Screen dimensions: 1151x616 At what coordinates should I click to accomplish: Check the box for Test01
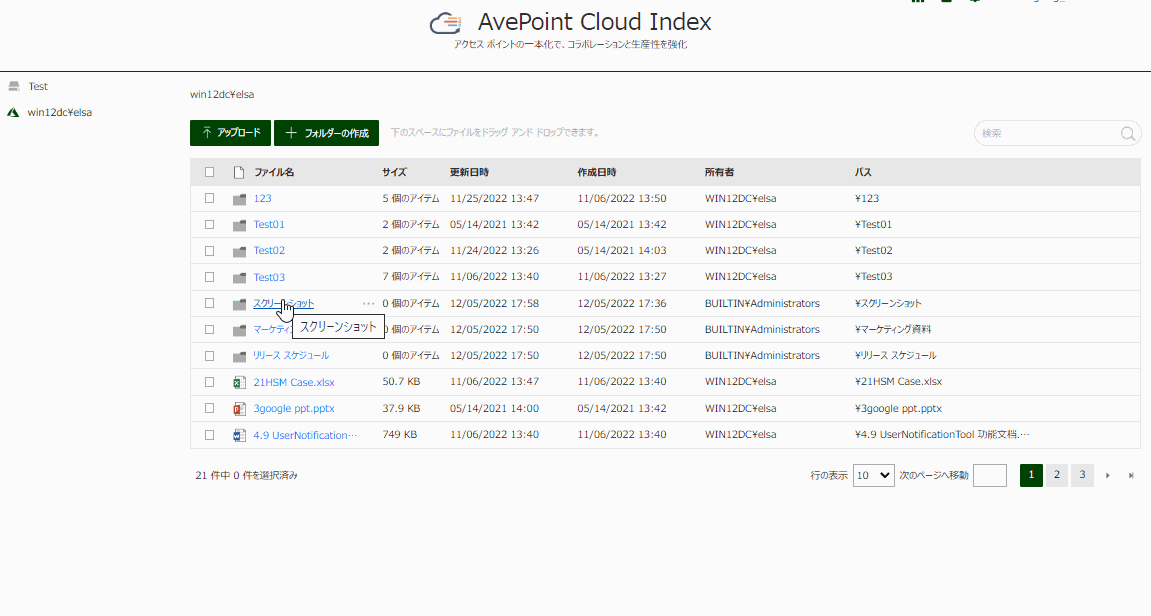tap(209, 225)
